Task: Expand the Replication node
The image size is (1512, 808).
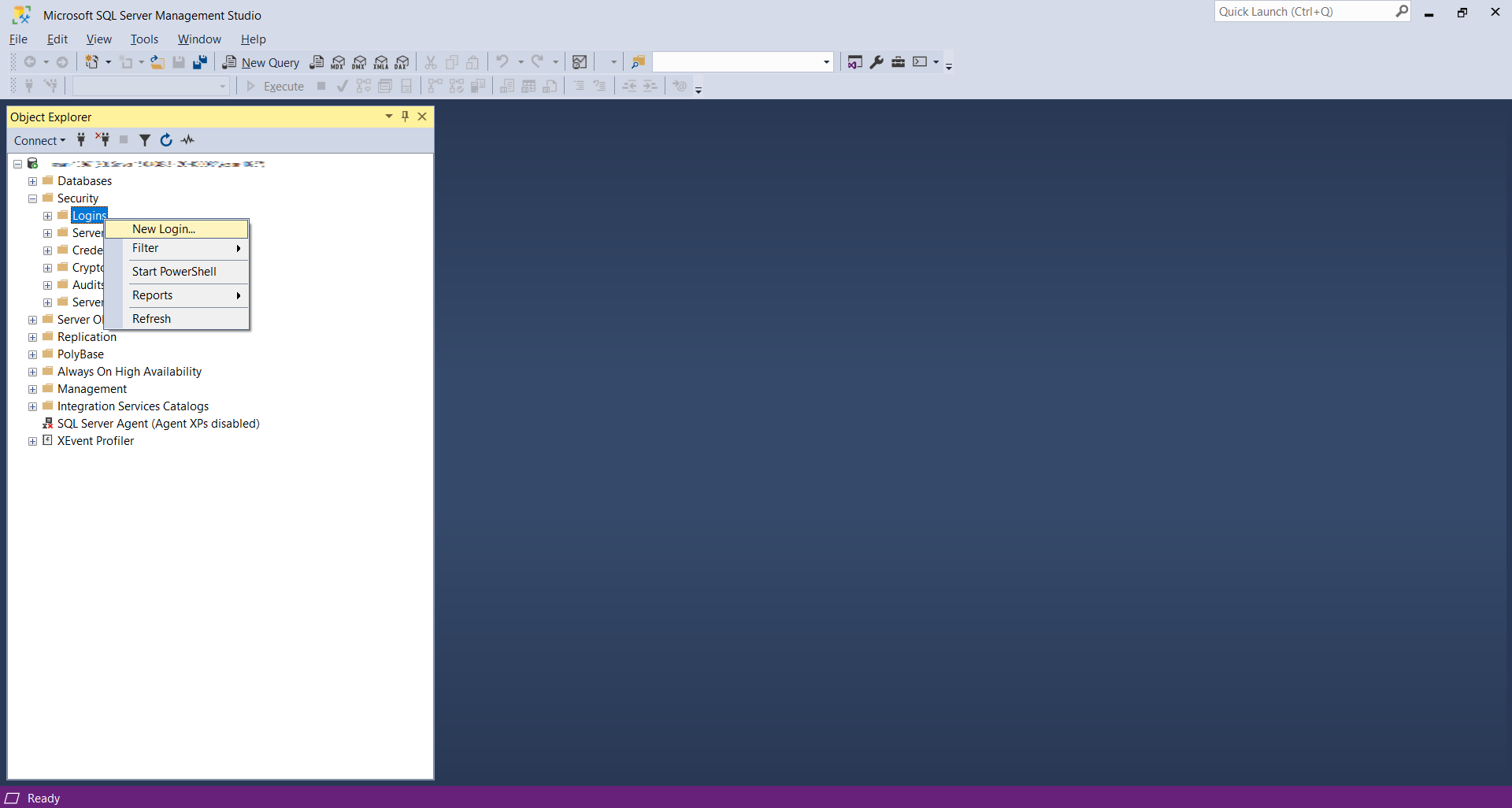Action: (x=33, y=337)
